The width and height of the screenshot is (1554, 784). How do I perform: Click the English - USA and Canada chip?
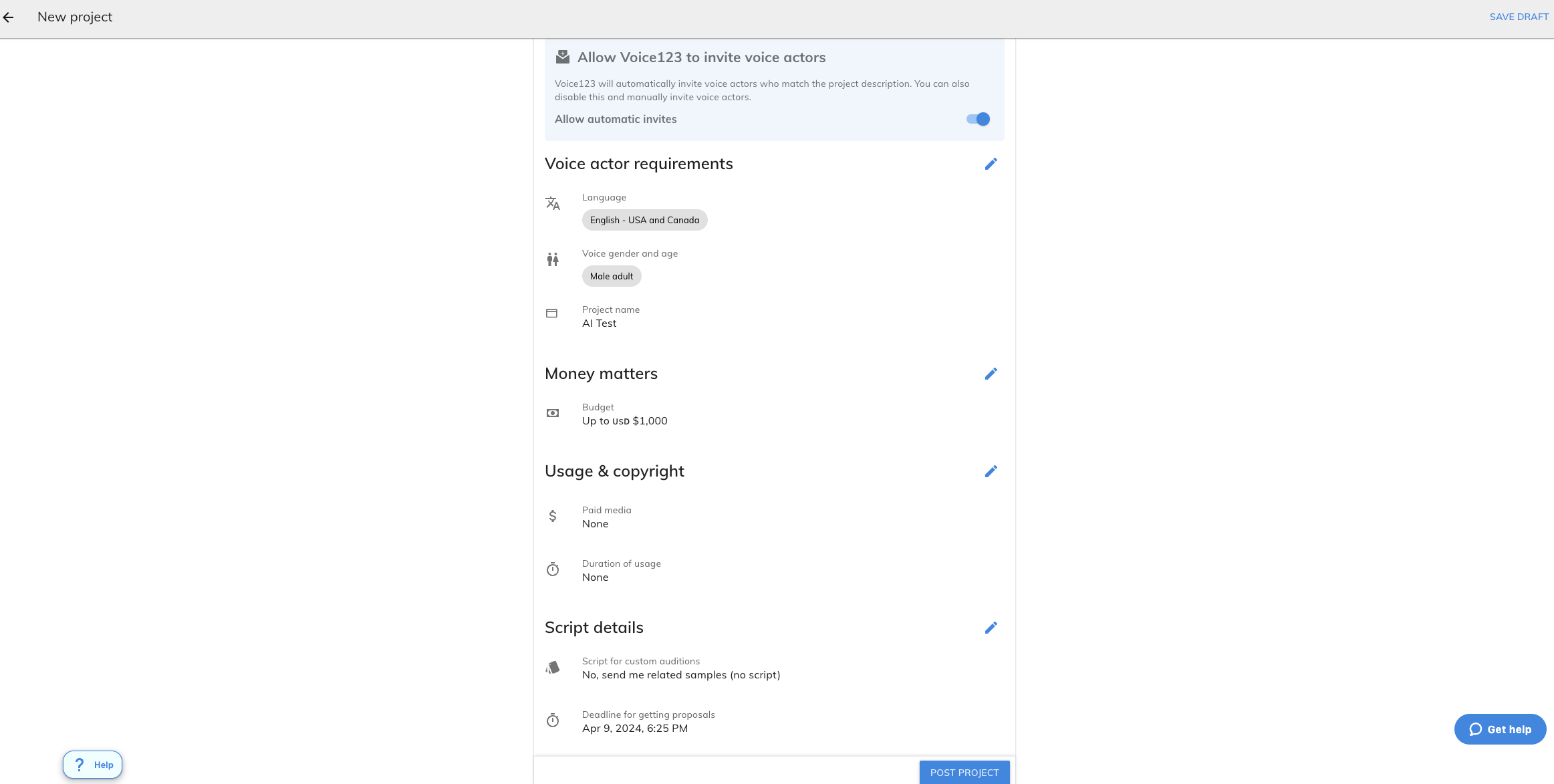coord(644,220)
